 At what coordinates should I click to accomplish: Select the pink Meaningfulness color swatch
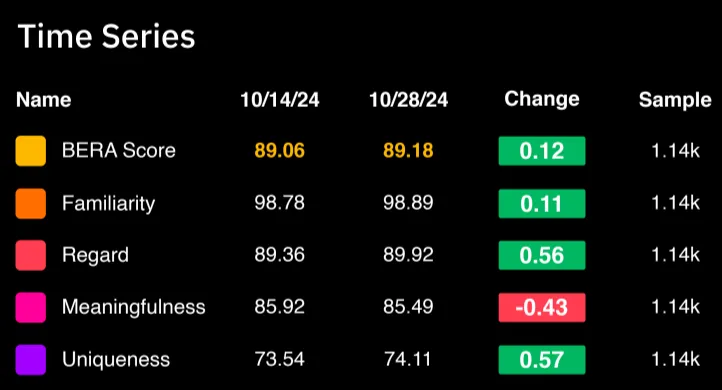pos(30,307)
